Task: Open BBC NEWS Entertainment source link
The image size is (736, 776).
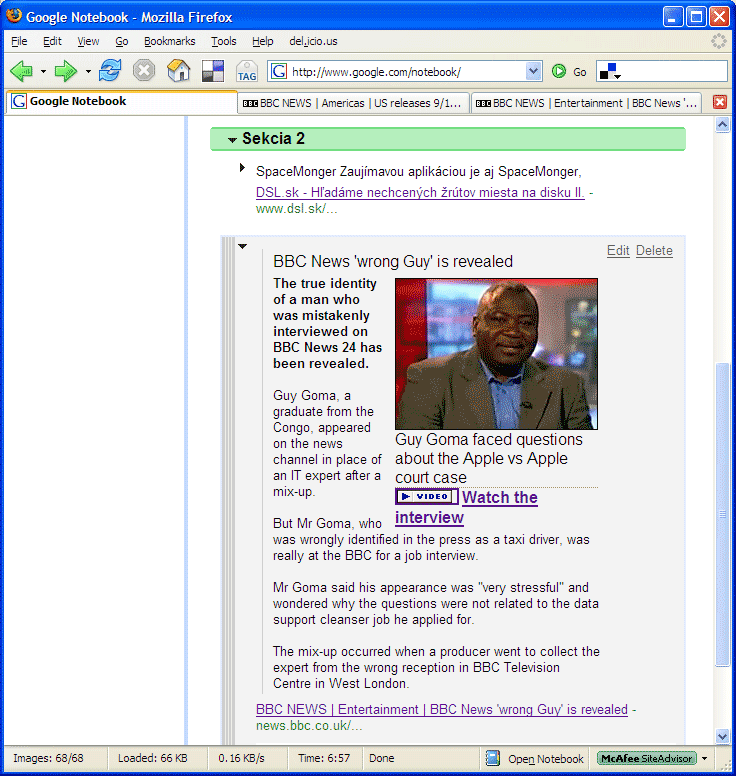Action: pyautogui.click(x=442, y=710)
